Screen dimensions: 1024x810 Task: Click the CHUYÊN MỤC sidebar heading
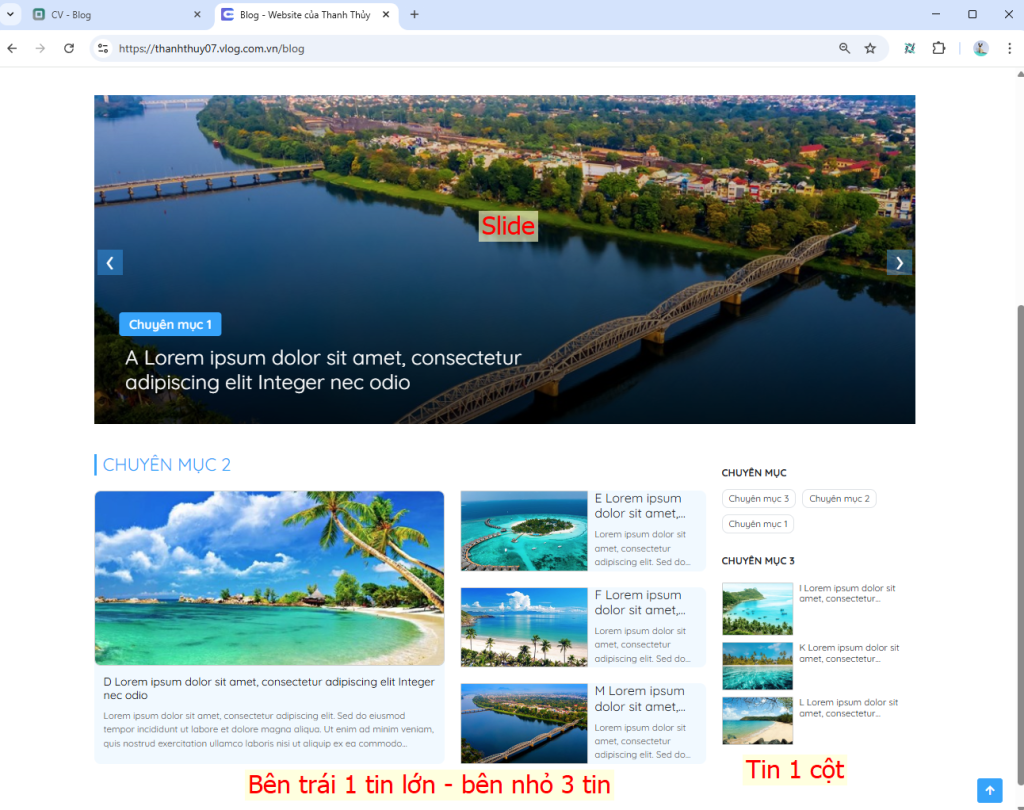click(x=754, y=473)
